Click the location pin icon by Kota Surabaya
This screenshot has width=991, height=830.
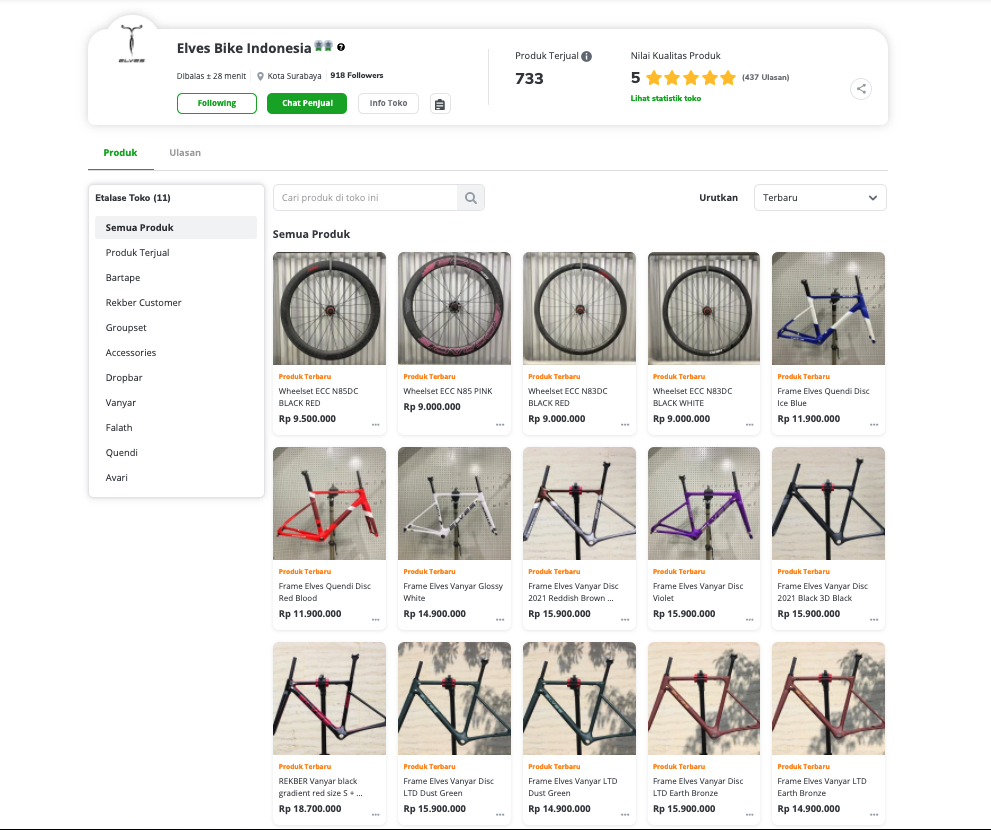click(260, 76)
